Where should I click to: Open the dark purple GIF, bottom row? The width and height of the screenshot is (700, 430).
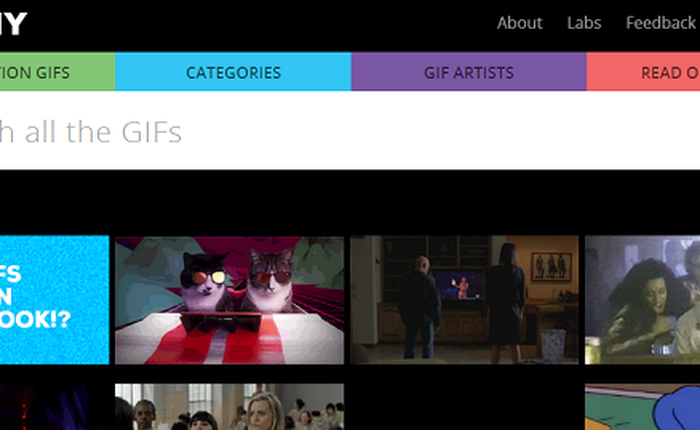pos(54,407)
